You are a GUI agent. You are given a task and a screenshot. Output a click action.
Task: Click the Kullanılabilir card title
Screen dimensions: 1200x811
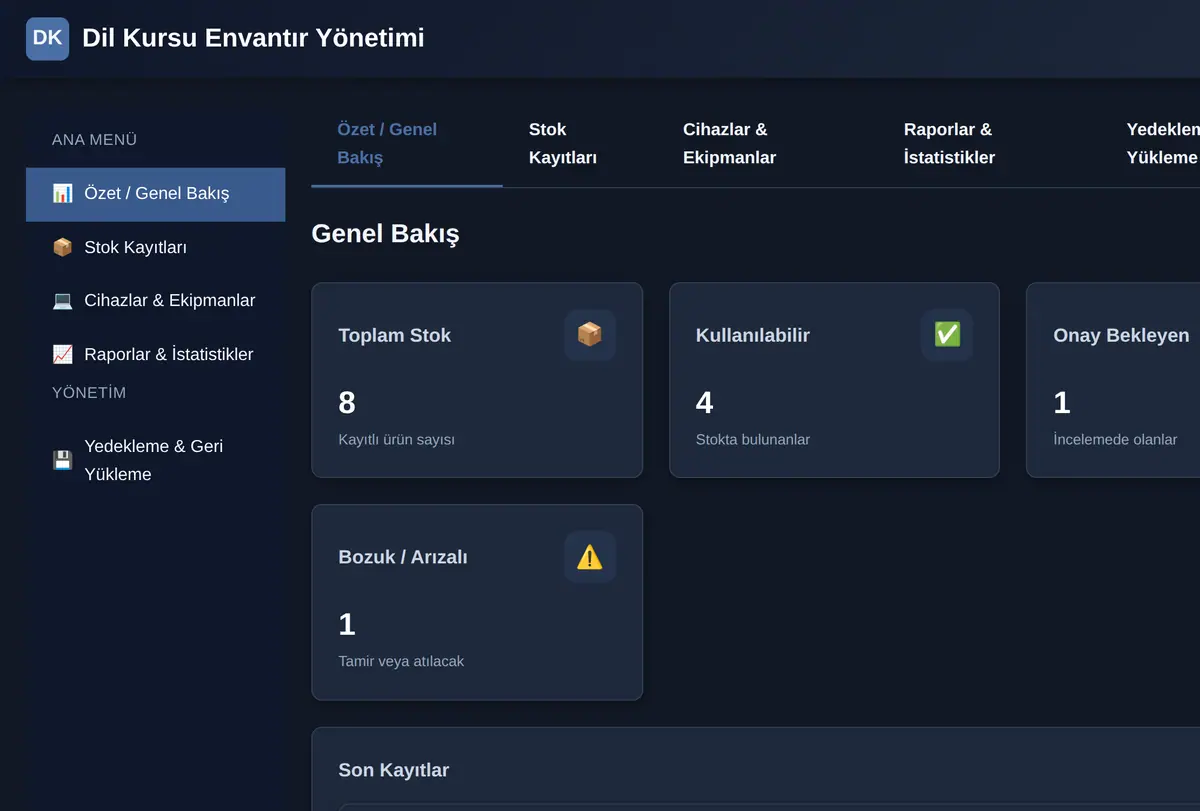coord(753,336)
